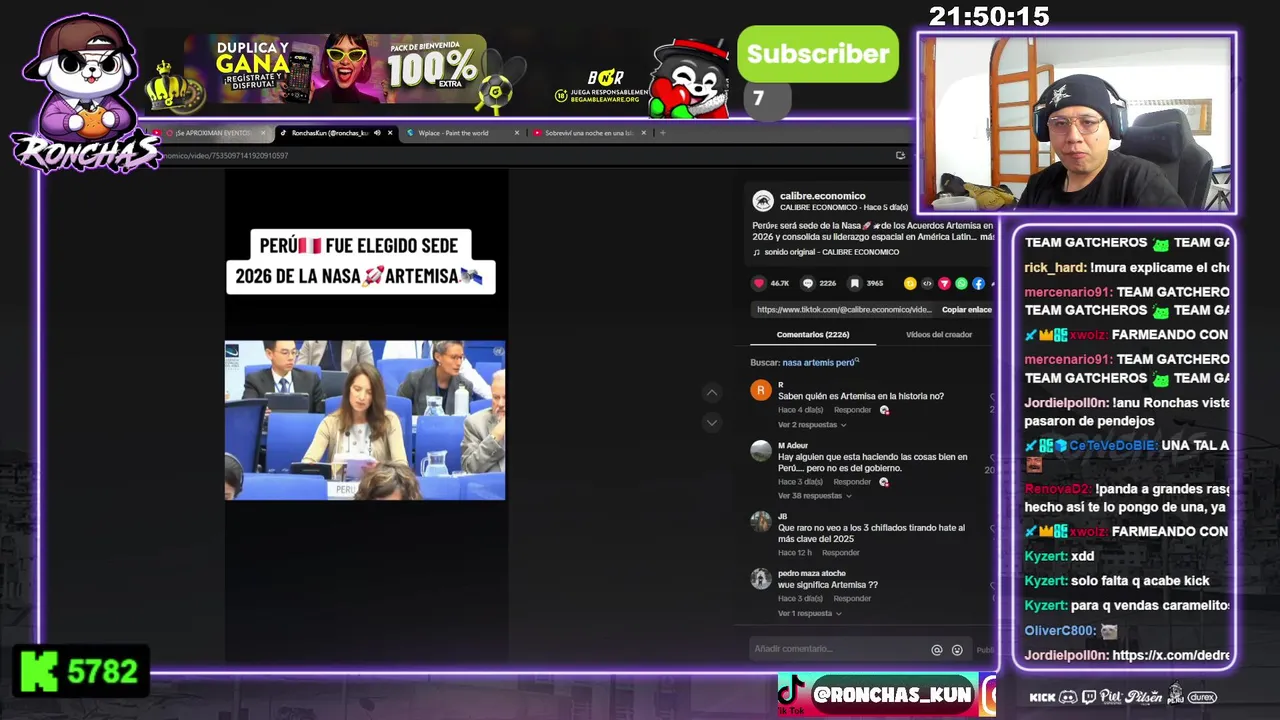
Task: Open the 'Se APROXIMAN EVENTOS' browser tab
Action: (x=212, y=133)
